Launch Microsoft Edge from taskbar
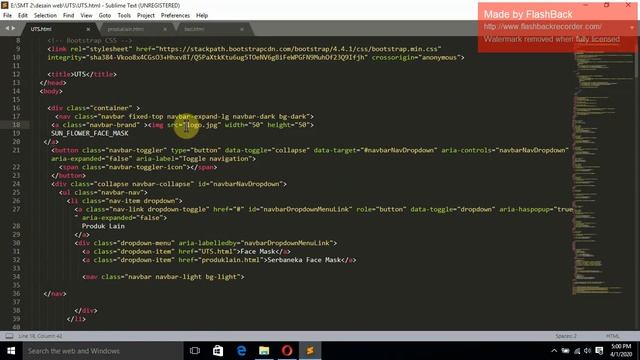 [241, 351]
